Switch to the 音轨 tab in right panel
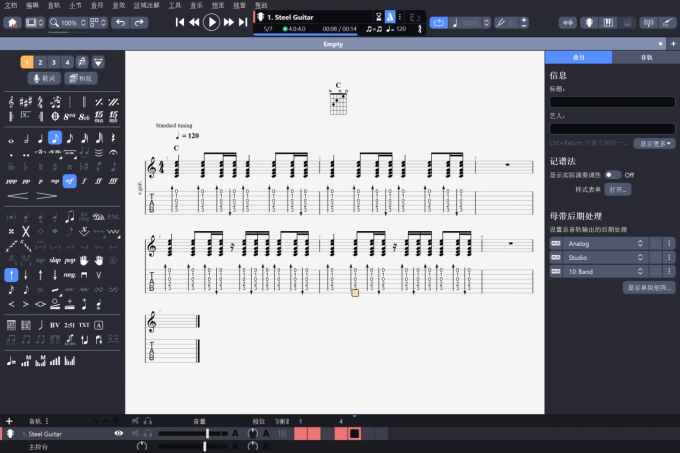This screenshot has height=453, width=680. click(x=645, y=58)
